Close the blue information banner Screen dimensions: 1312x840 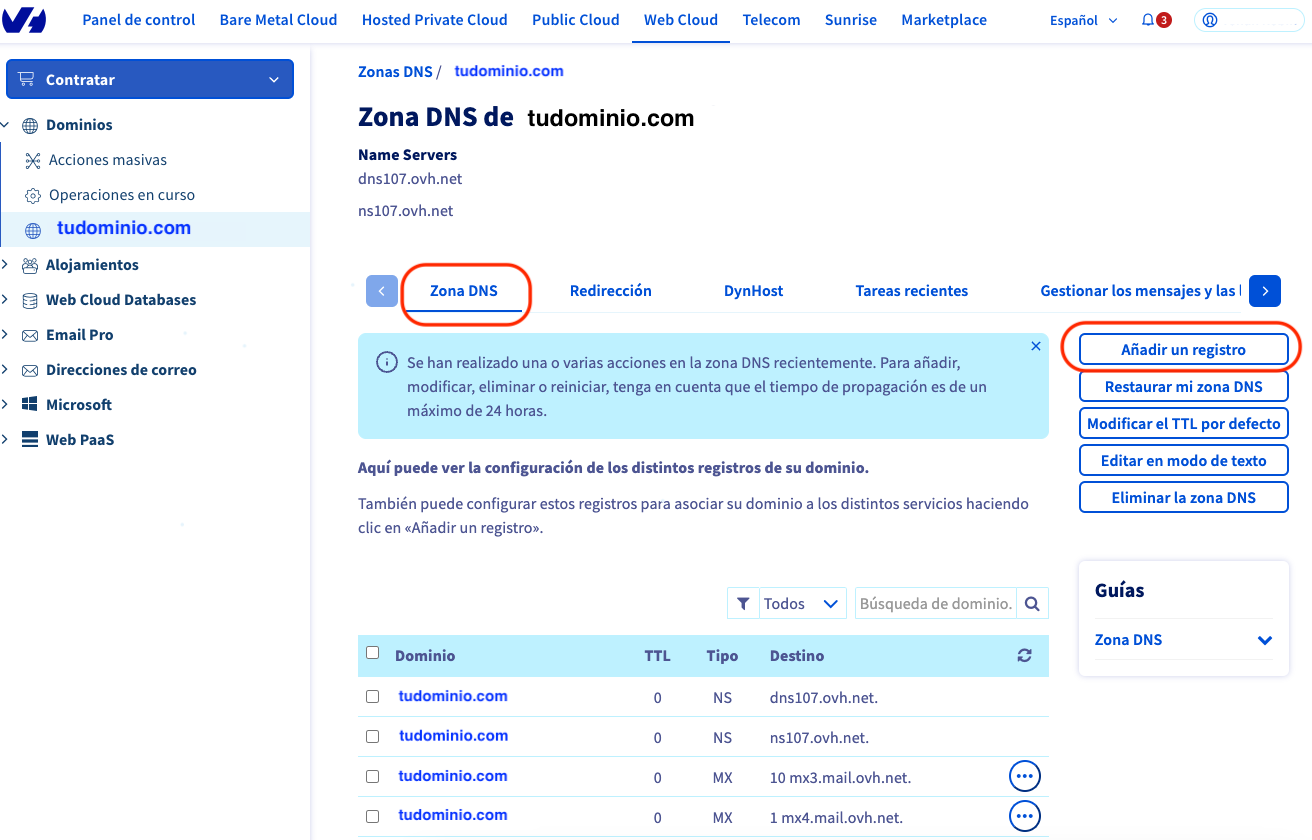(x=1036, y=346)
